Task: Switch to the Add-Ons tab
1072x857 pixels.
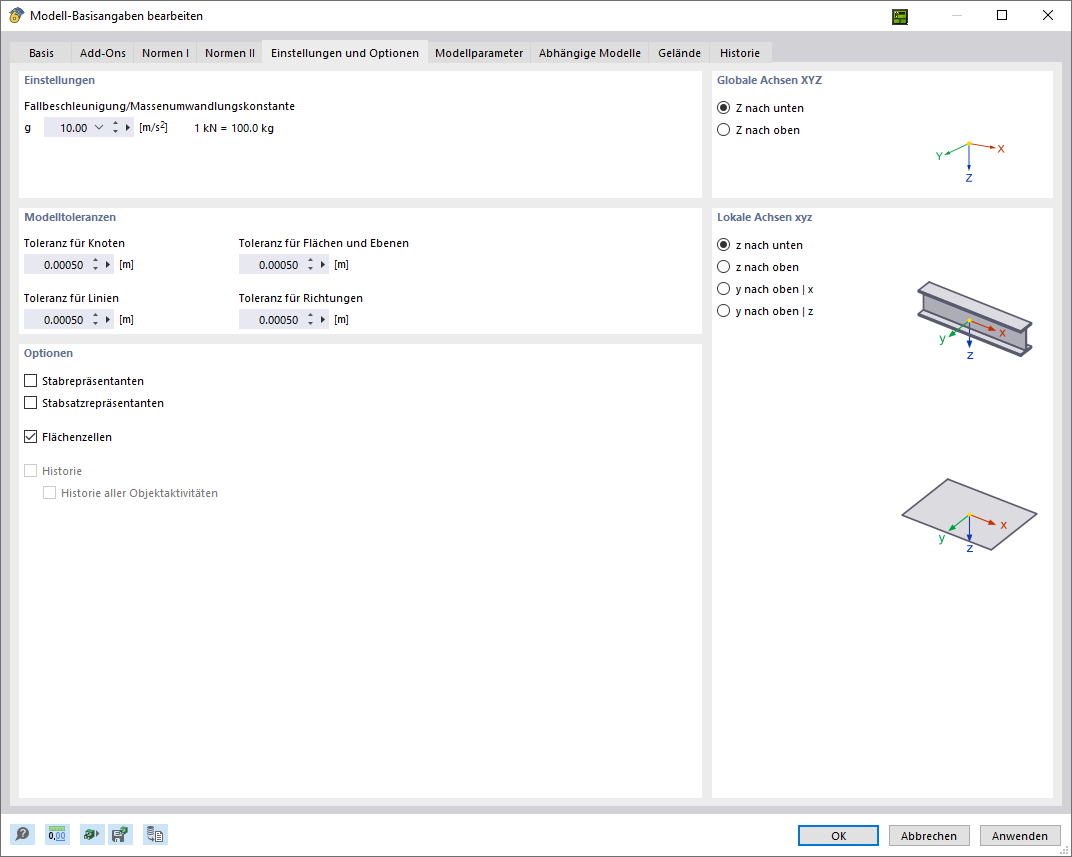Action: (103, 53)
